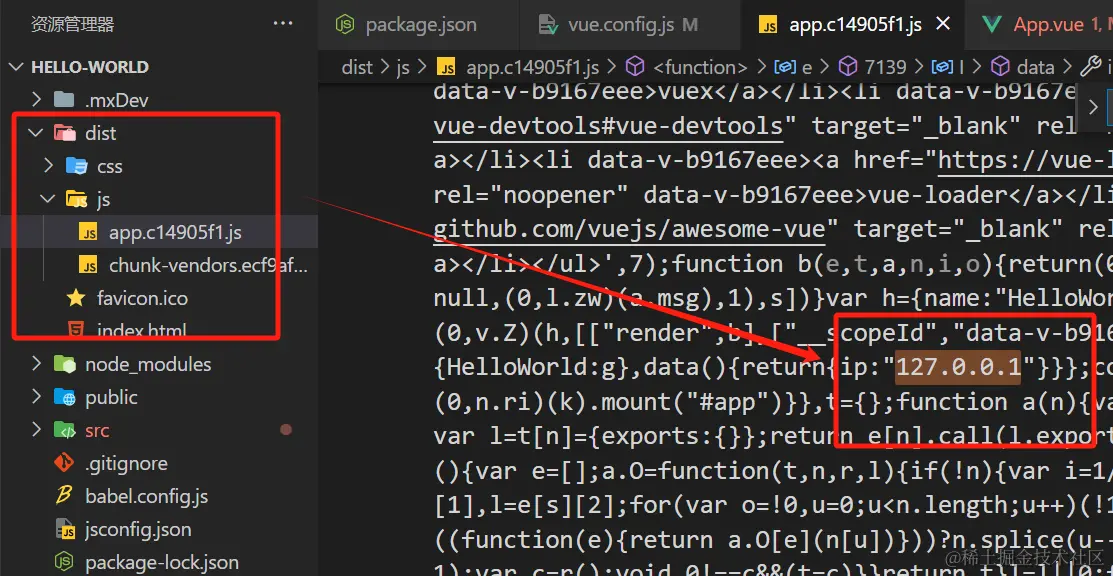The height and width of the screenshot is (576, 1113).
Task: Expand the .mxDev folder chevron
Action: [x=36, y=100]
